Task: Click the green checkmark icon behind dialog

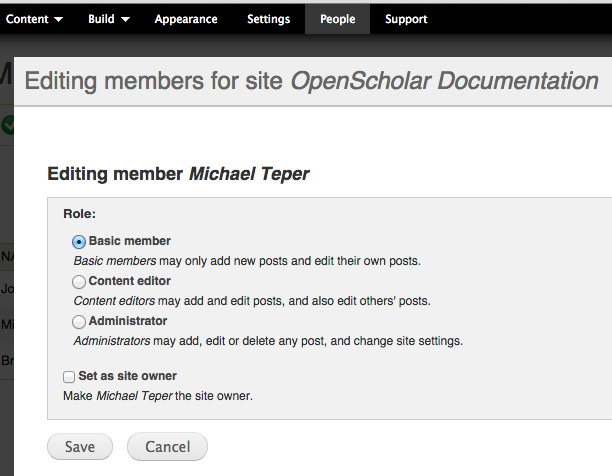Action: click(7, 125)
